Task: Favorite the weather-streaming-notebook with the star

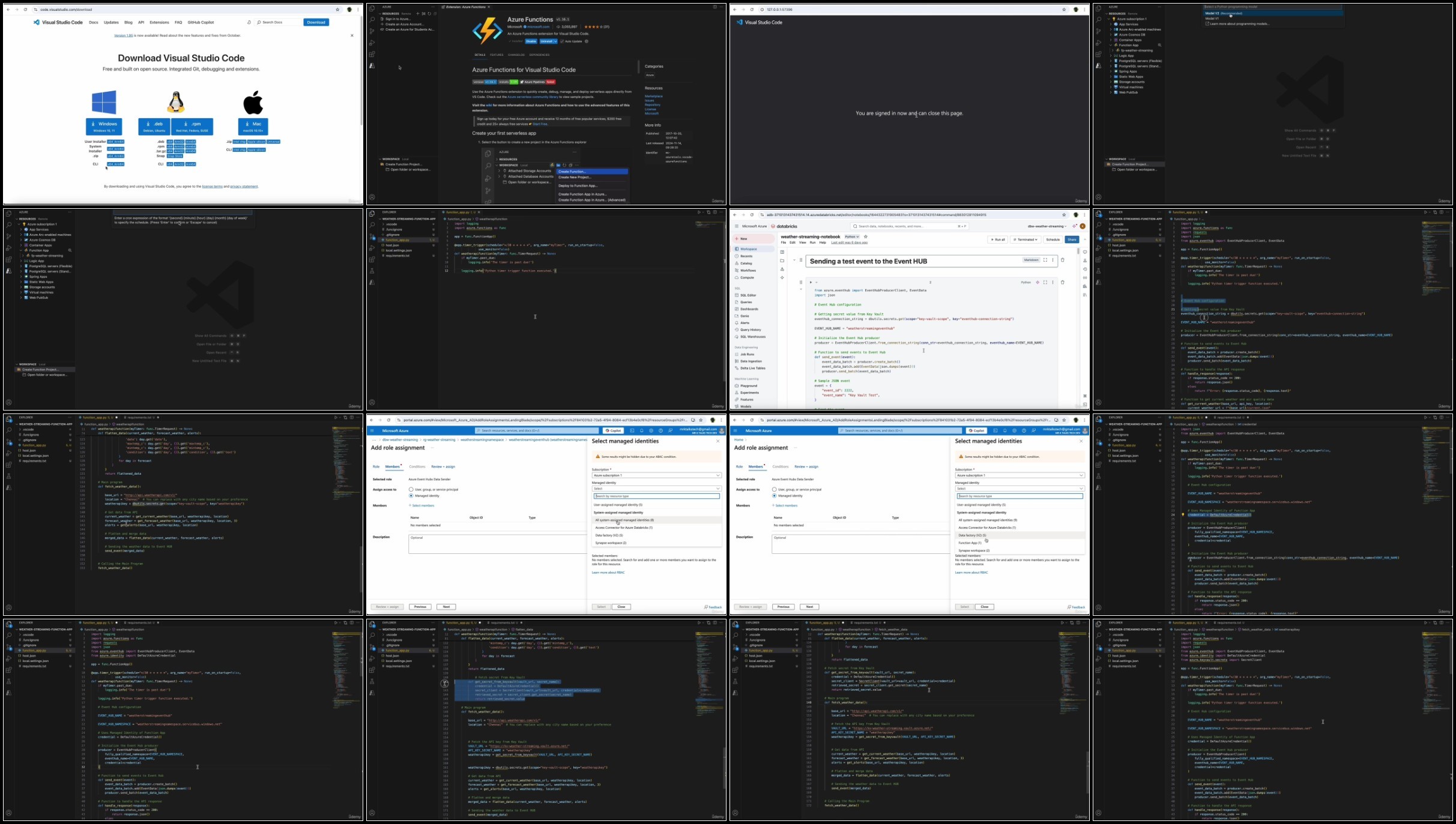Action: click(866, 237)
